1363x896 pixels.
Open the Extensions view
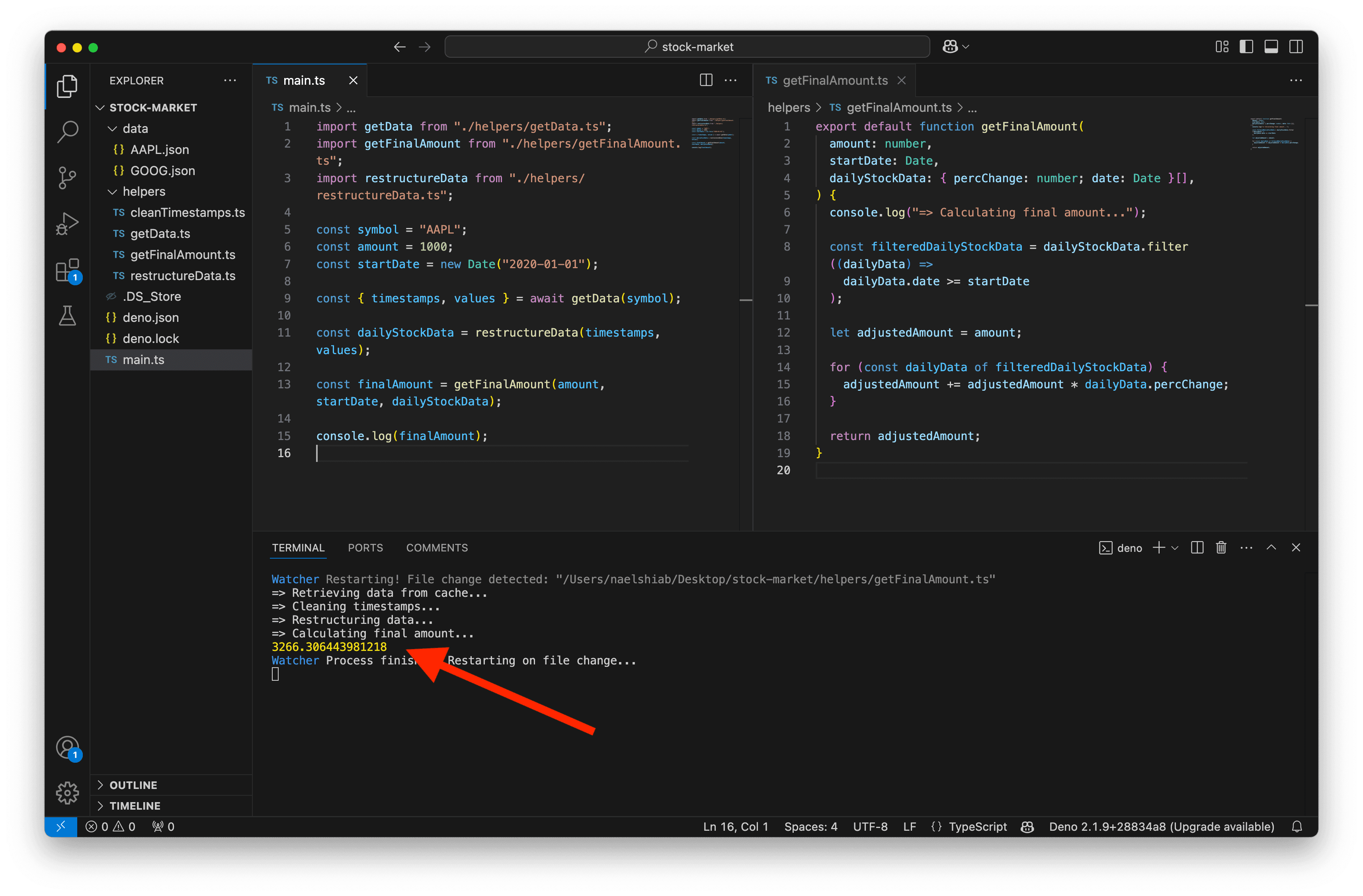coord(67,270)
